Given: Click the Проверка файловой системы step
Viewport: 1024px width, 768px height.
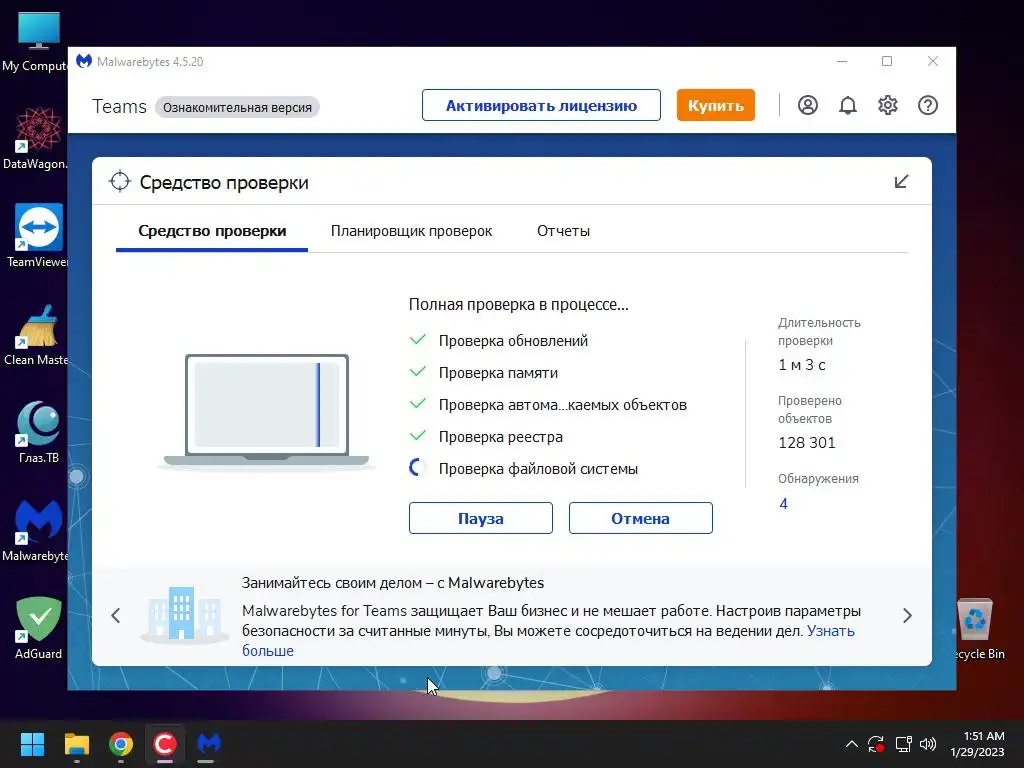Looking at the screenshot, I should (x=538, y=469).
